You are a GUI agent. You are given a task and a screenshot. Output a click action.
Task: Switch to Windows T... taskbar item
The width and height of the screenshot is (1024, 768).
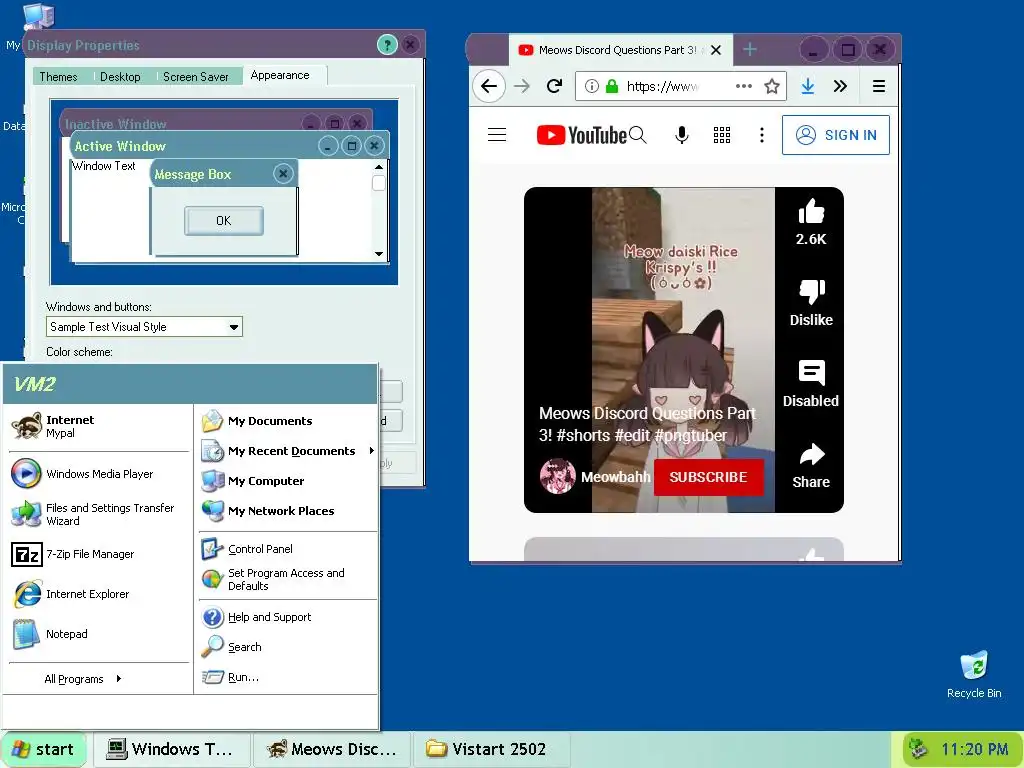[x=172, y=749]
